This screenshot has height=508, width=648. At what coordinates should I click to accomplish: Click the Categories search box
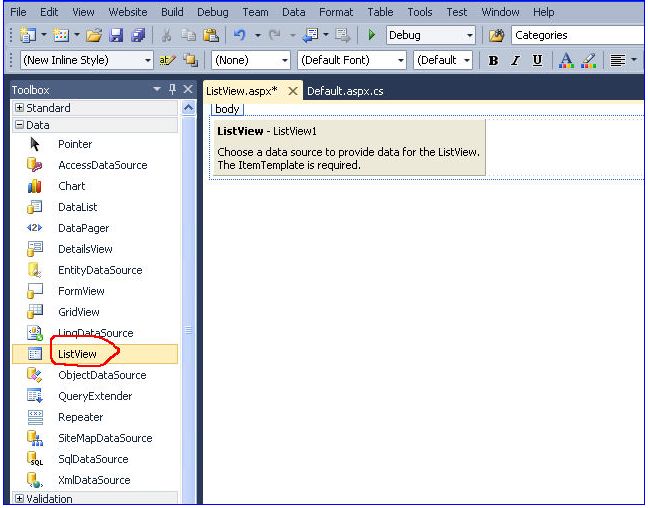578,36
